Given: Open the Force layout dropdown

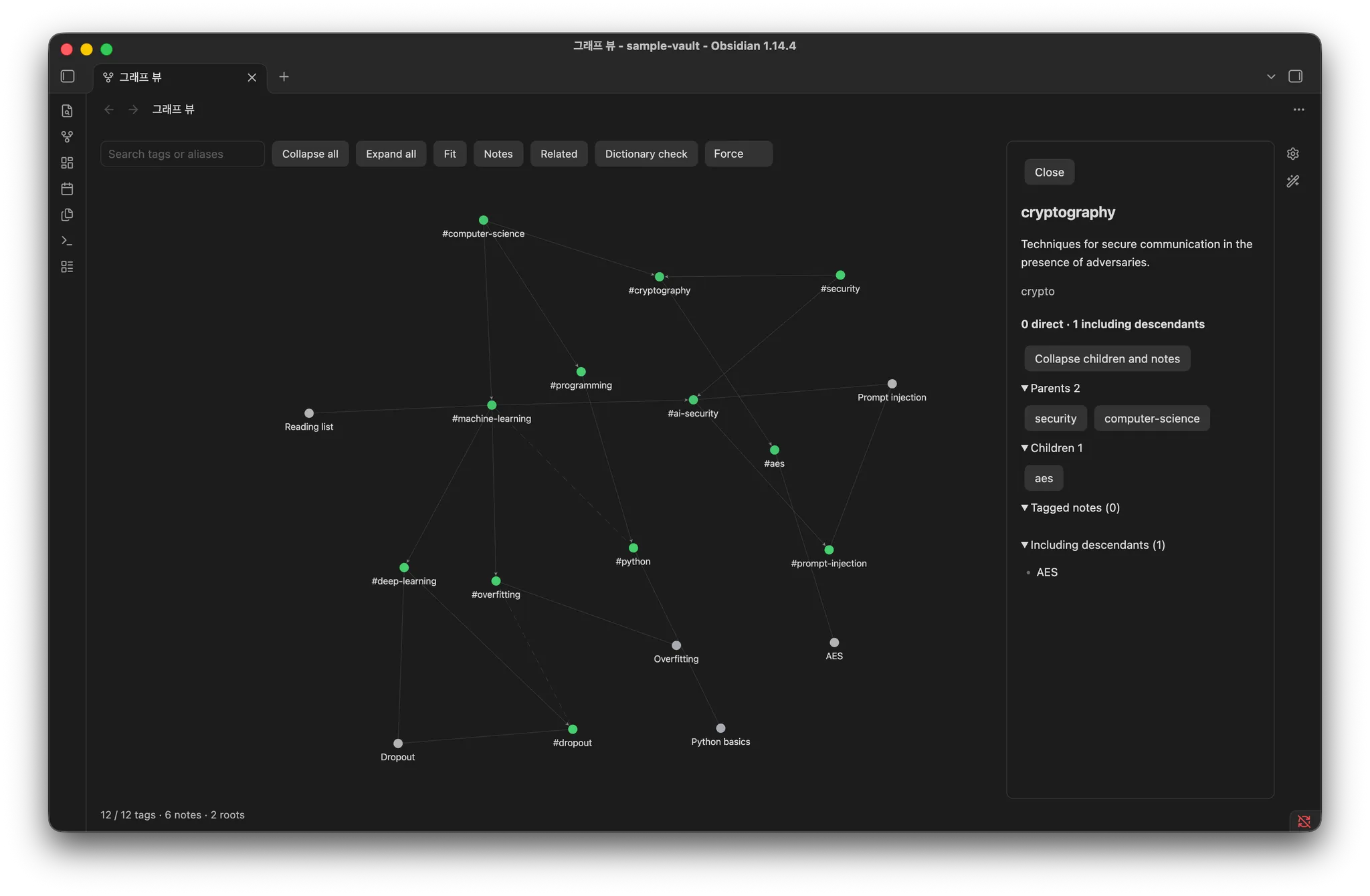Looking at the screenshot, I should (x=738, y=154).
